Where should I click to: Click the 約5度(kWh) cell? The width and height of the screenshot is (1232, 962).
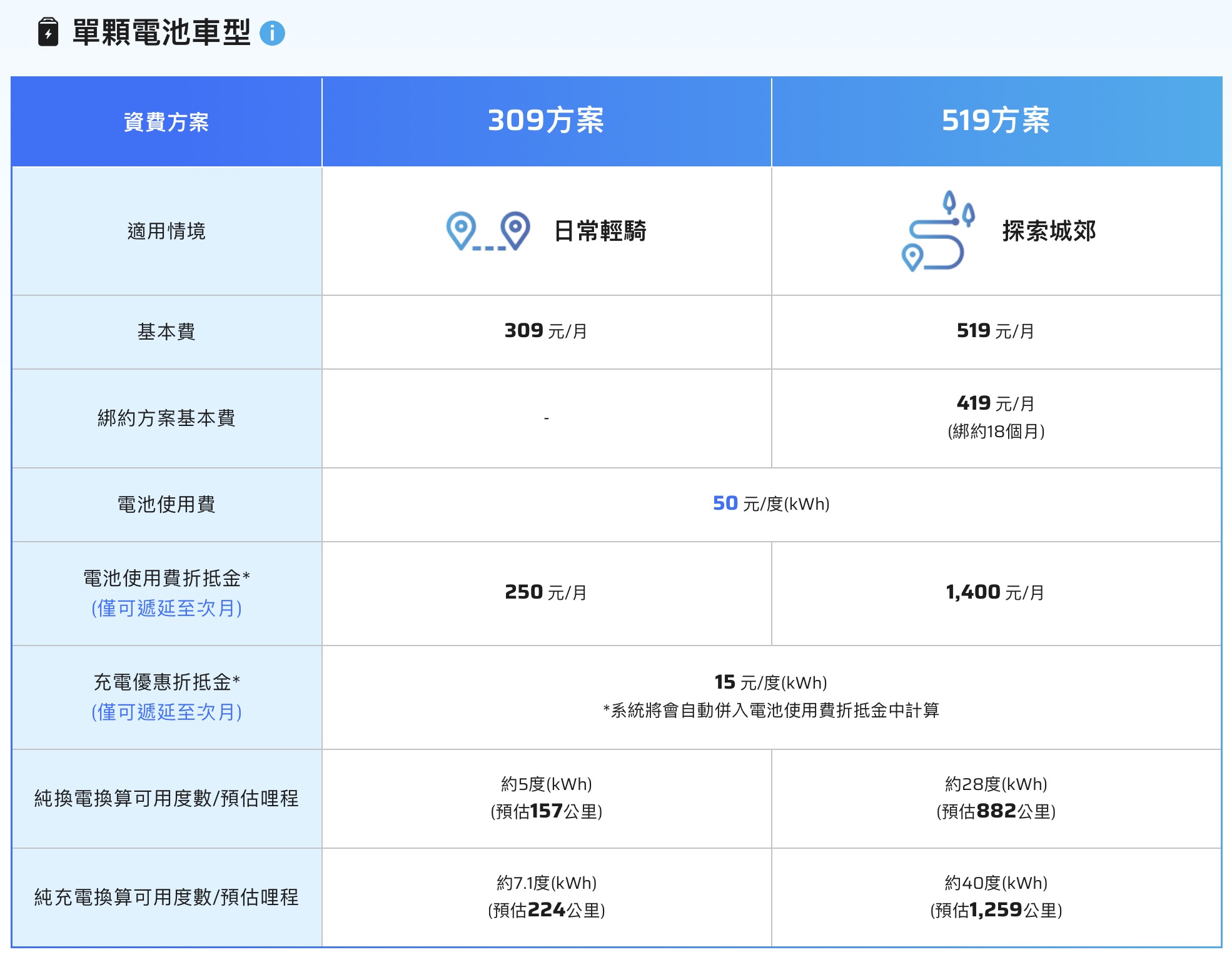coord(547,784)
